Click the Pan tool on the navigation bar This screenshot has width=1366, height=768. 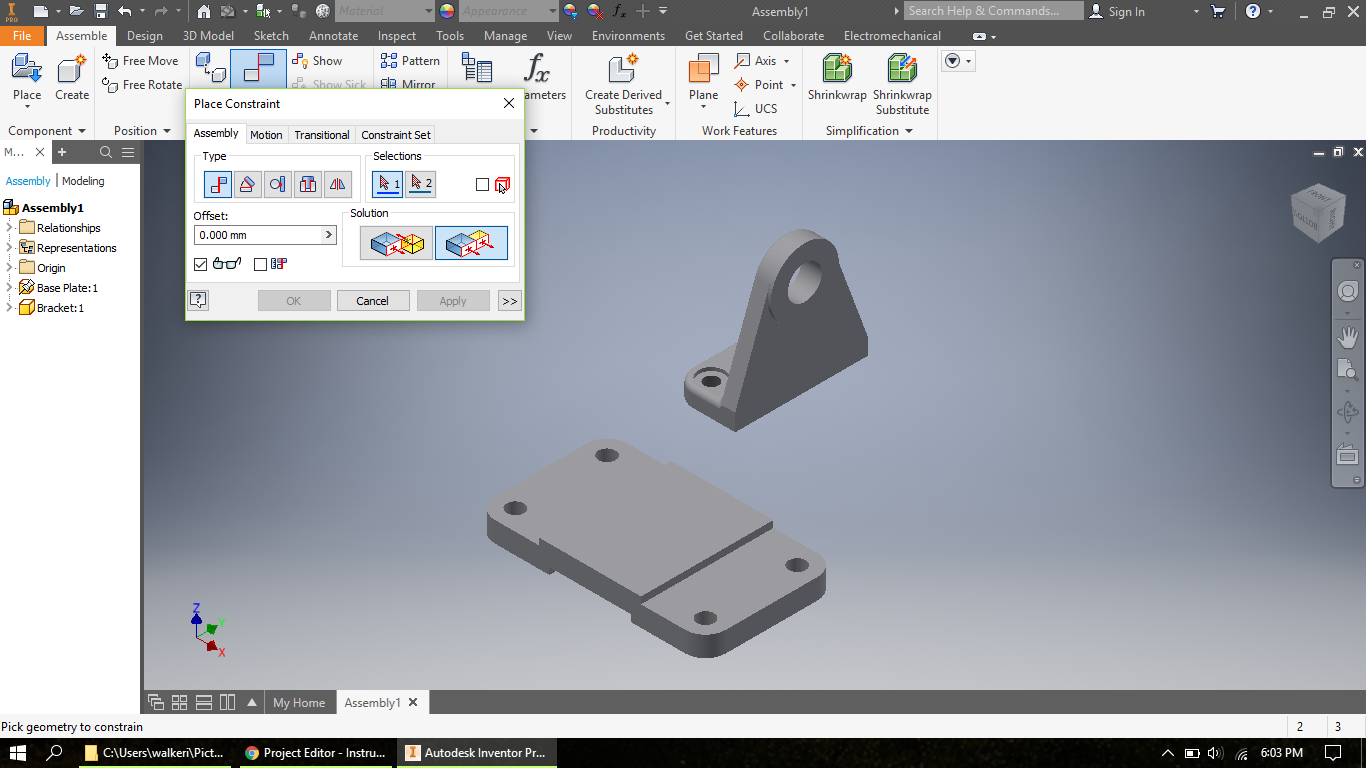point(1345,336)
